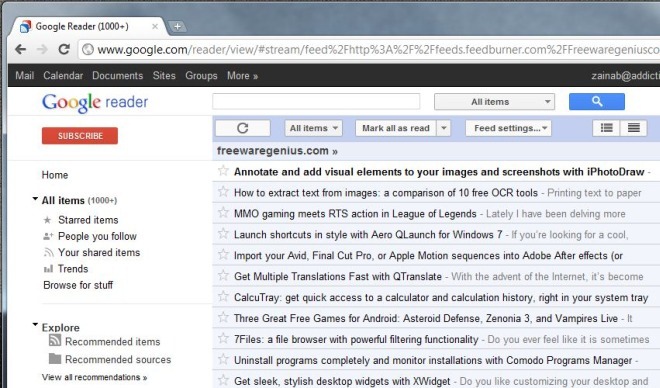Star the 10 free OCR tools article

click(223, 192)
